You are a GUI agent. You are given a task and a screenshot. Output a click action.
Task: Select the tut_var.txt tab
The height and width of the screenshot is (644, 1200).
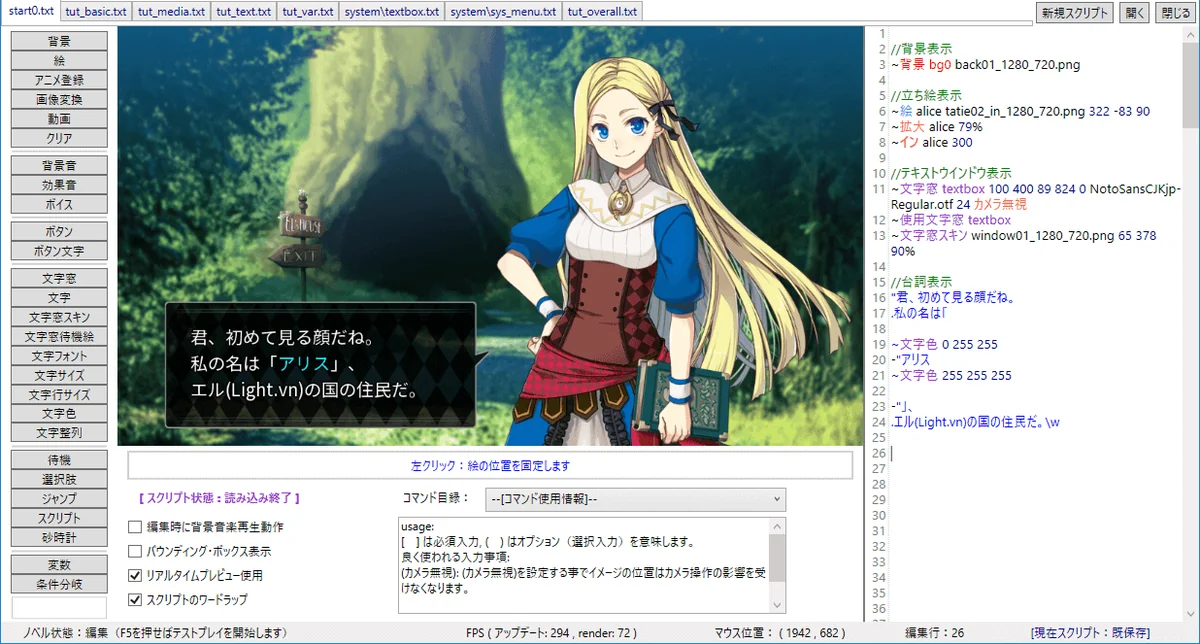click(x=308, y=12)
